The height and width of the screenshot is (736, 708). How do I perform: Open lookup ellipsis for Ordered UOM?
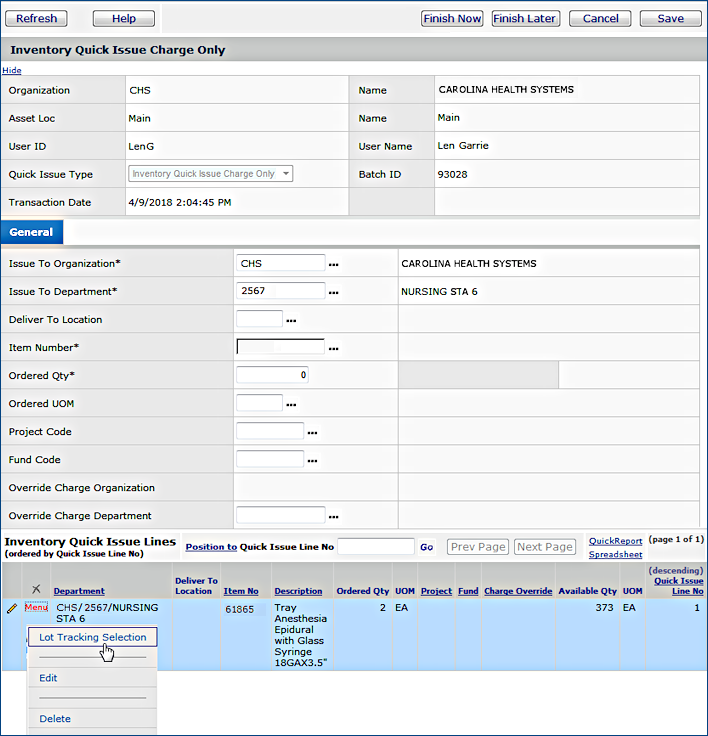(x=292, y=404)
